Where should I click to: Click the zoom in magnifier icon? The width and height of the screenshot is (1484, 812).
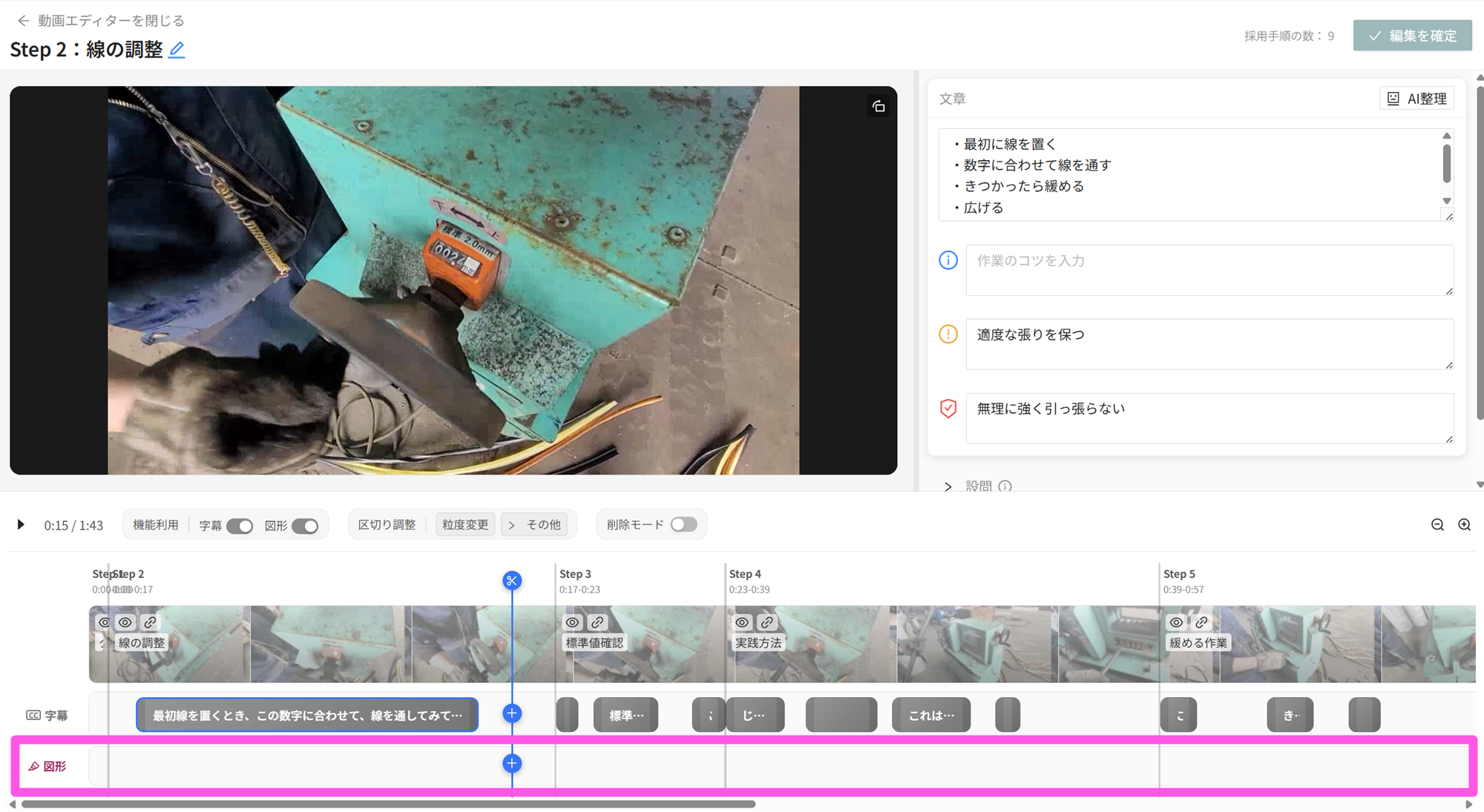click(1464, 525)
